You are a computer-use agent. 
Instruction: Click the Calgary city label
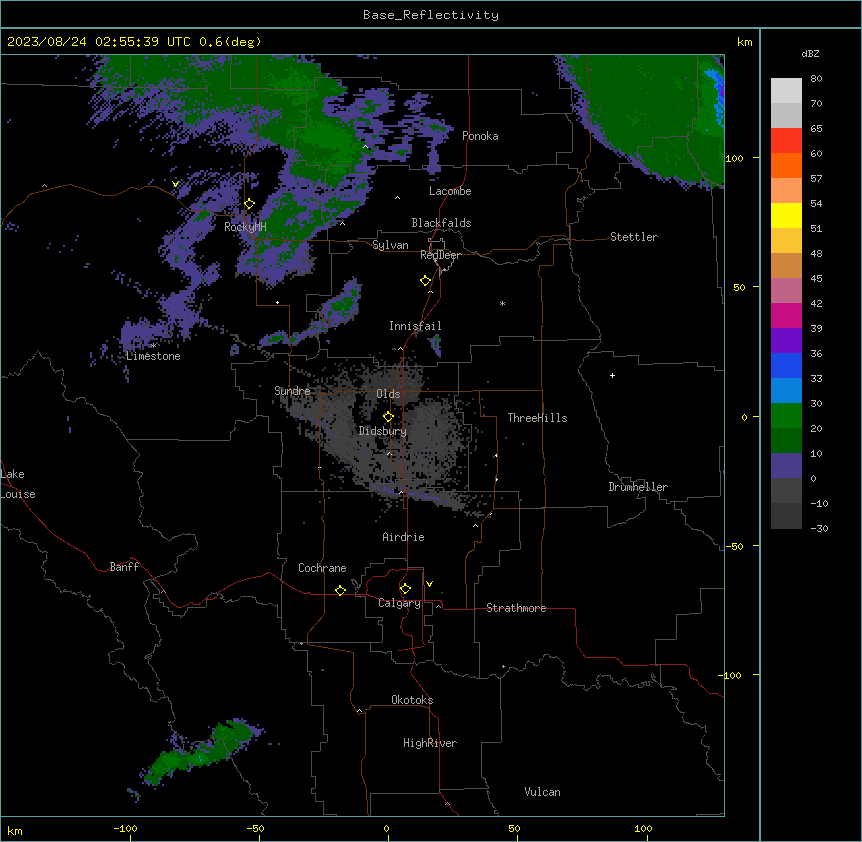tap(399, 603)
